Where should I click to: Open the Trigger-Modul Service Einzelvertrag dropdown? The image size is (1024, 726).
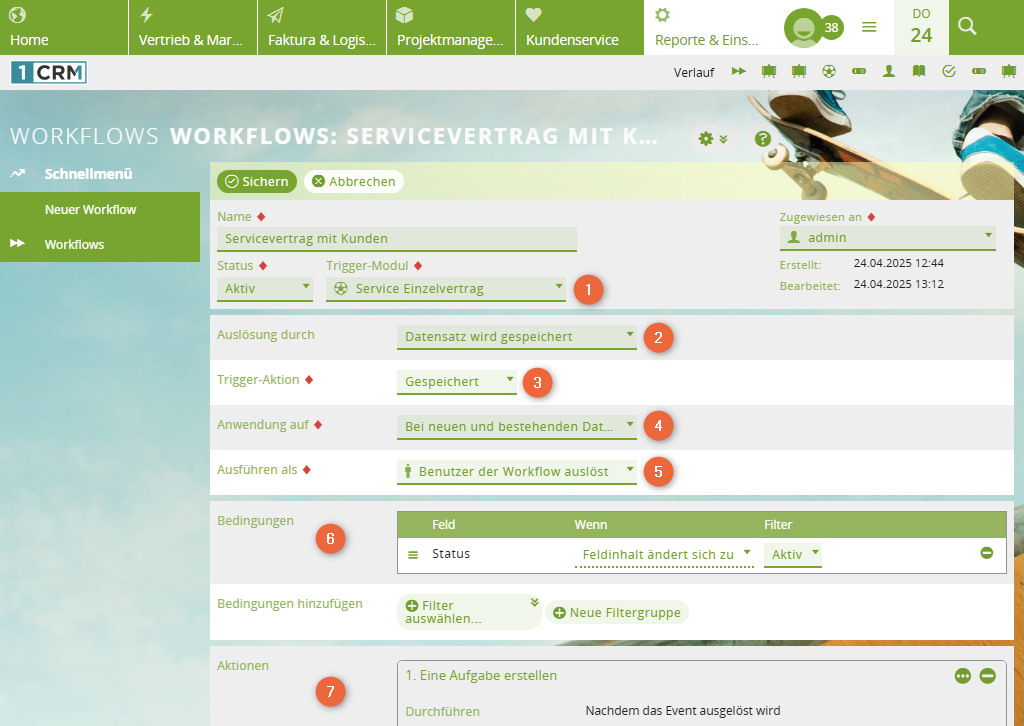[445, 289]
